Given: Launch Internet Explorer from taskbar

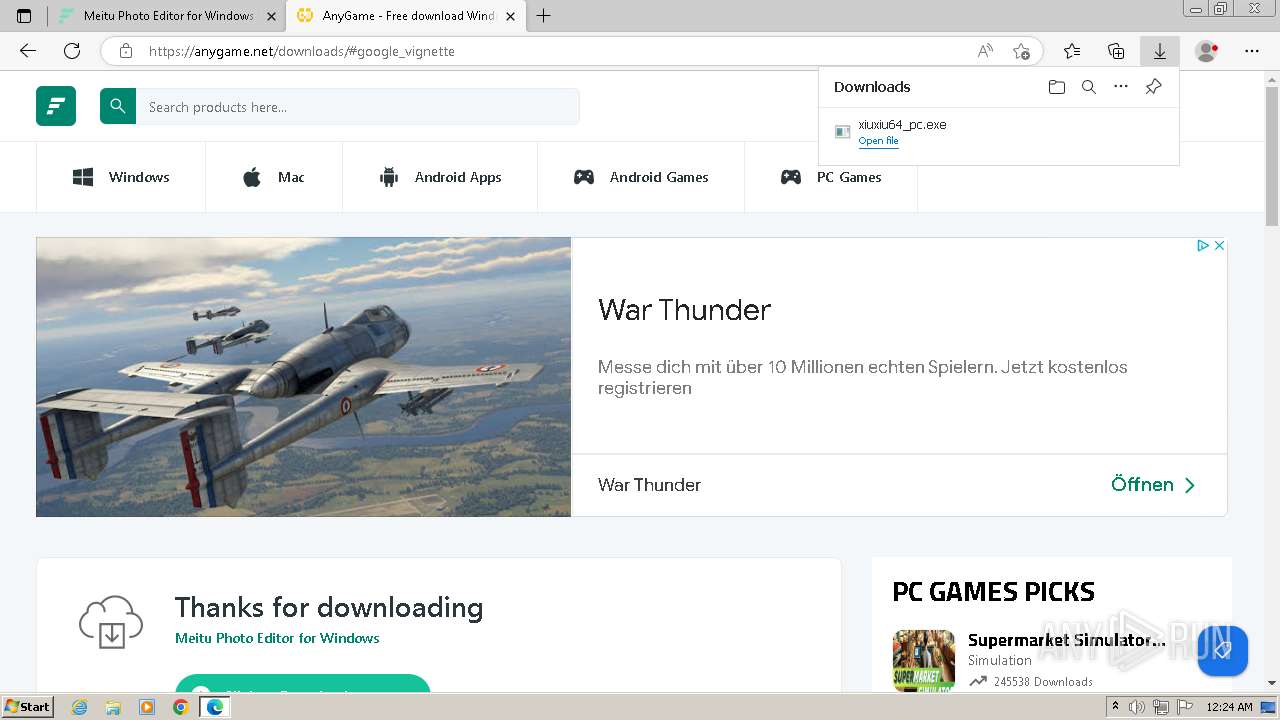Looking at the screenshot, I should (x=79, y=707).
